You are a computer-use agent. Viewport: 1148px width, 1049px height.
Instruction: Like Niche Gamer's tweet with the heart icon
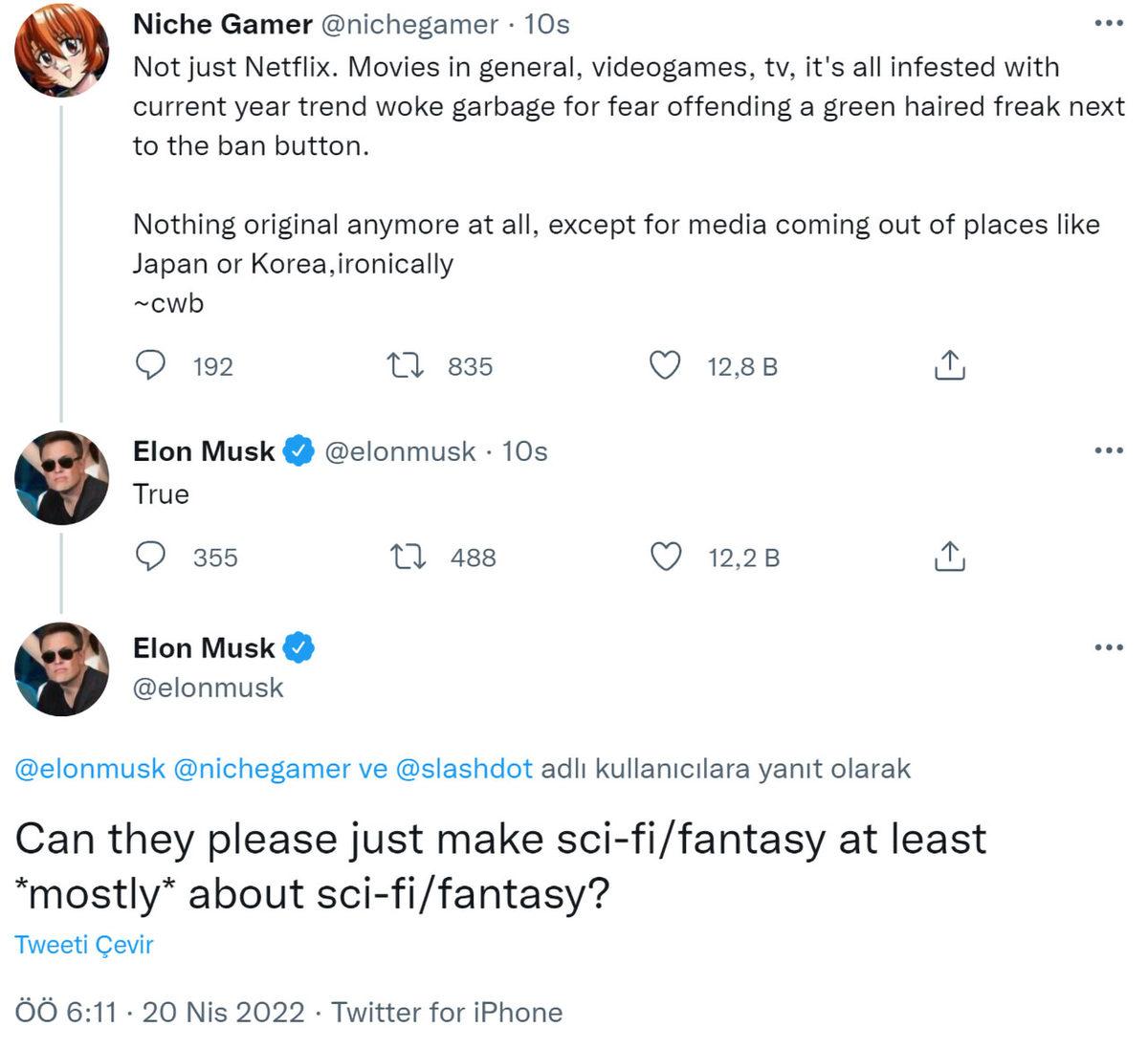pyautogui.click(x=666, y=365)
